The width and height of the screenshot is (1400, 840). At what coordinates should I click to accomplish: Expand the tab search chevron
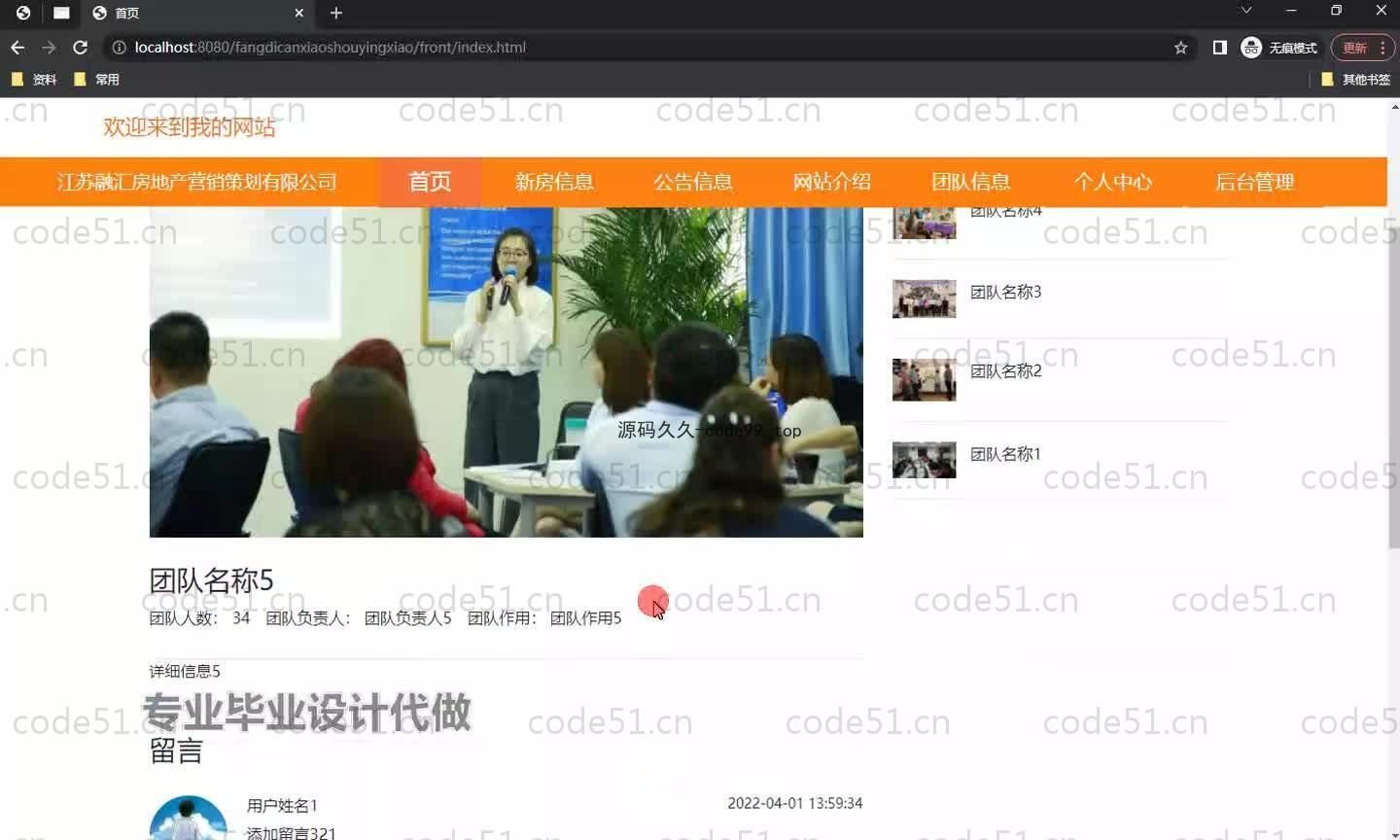click(x=1245, y=11)
